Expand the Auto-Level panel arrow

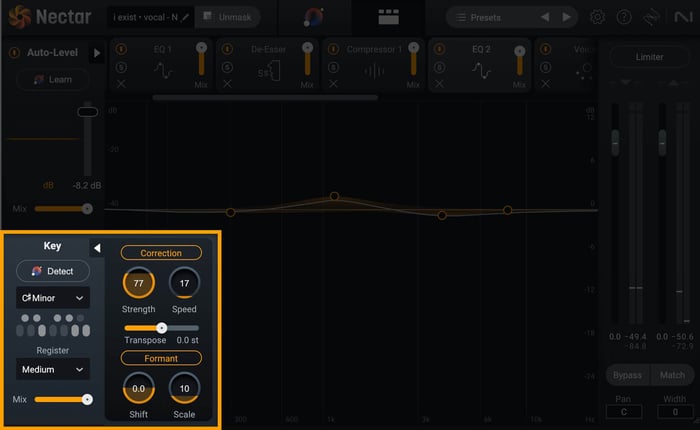tap(97, 53)
